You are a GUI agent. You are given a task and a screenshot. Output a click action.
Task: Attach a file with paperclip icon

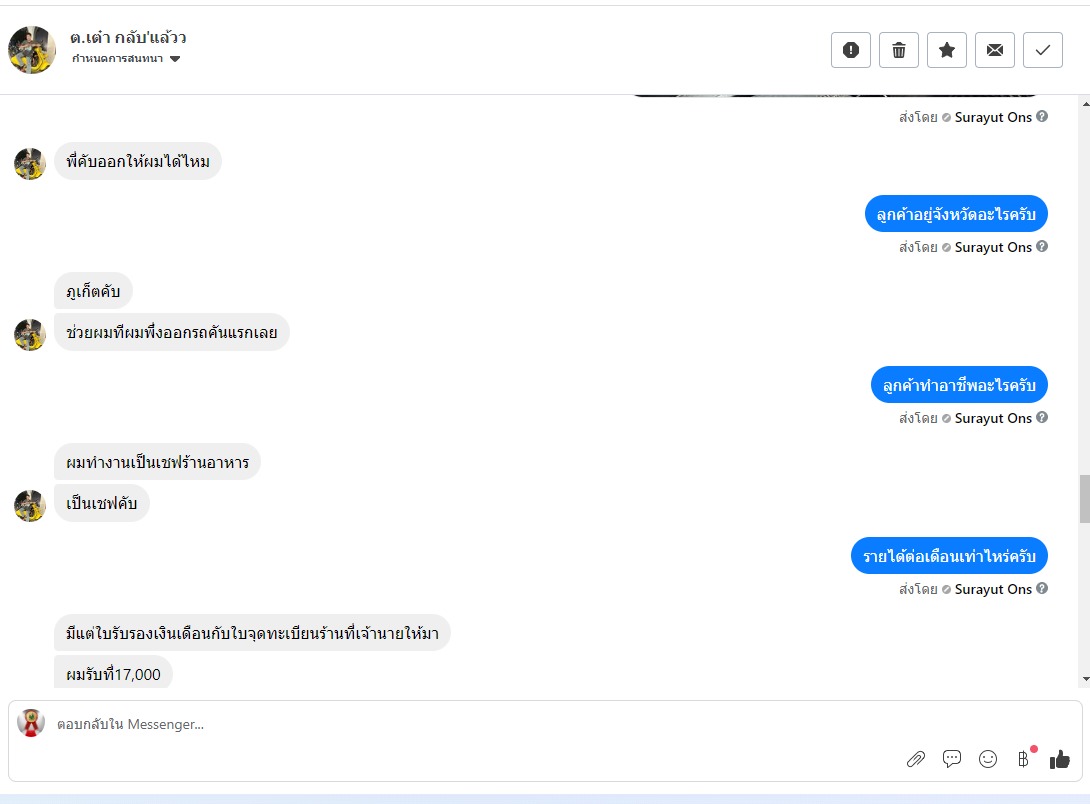(x=916, y=759)
